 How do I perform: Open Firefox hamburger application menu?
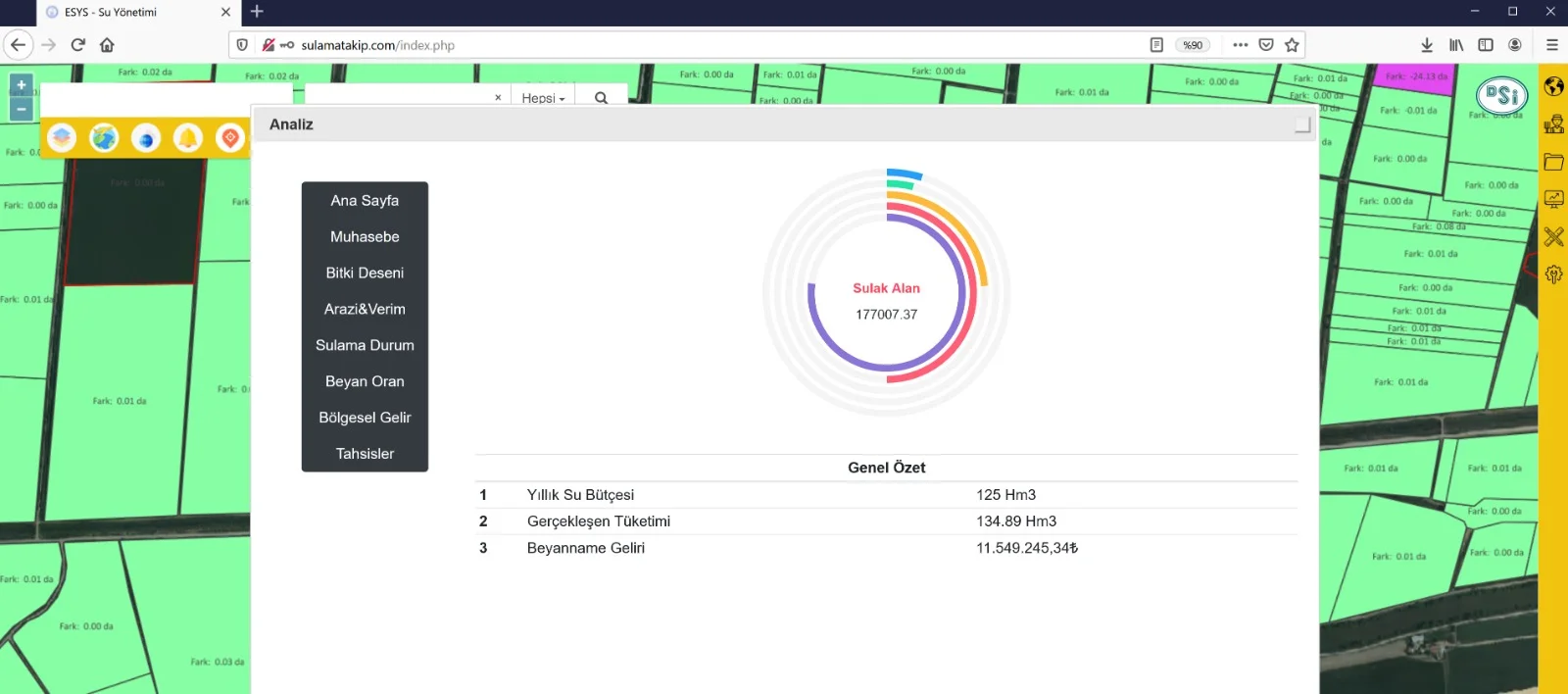click(x=1551, y=45)
